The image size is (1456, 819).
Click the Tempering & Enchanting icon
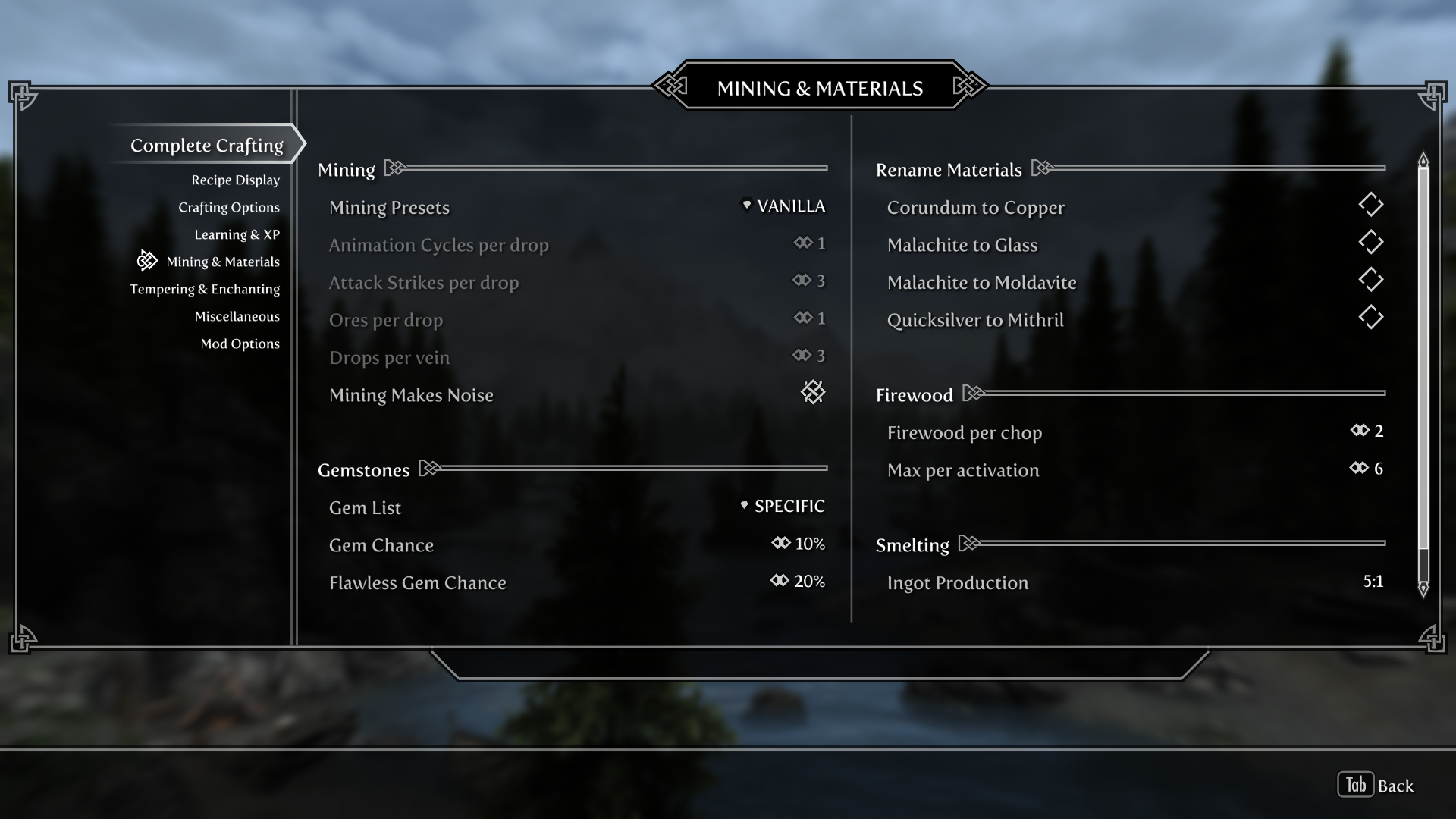click(204, 289)
